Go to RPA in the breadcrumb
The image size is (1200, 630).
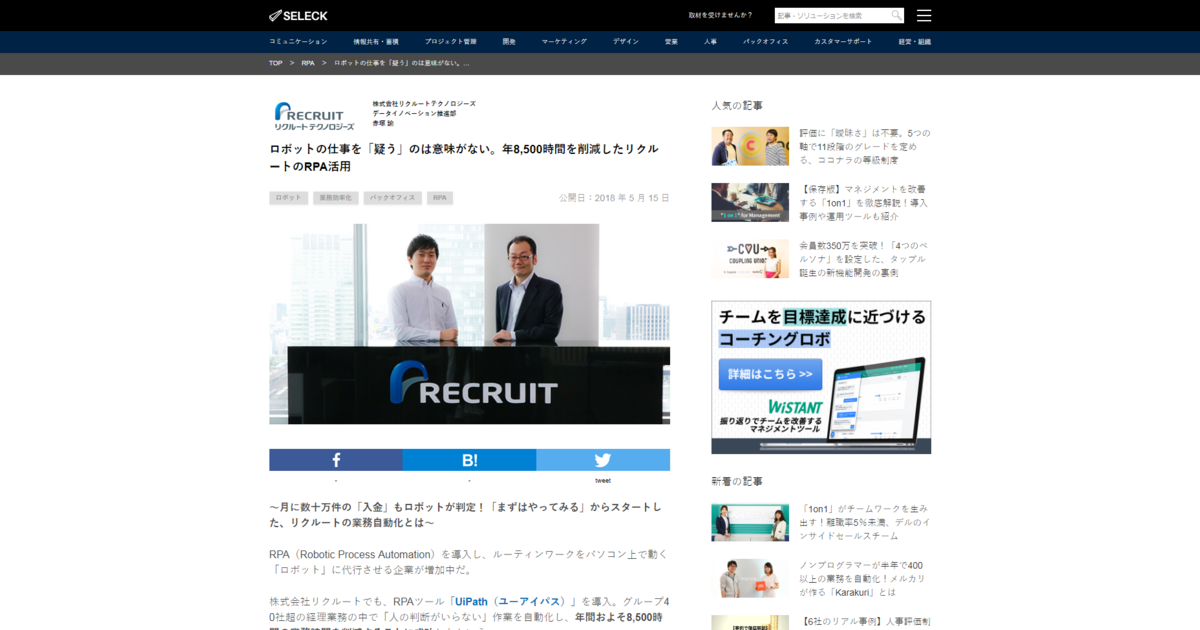[308, 63]
